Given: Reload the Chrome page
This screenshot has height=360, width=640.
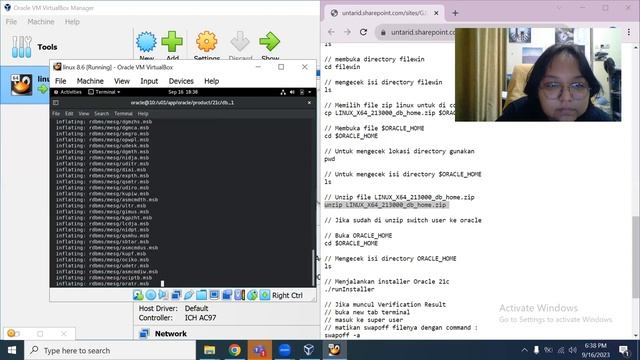Looking at the screenshot, I should point(363,32).
